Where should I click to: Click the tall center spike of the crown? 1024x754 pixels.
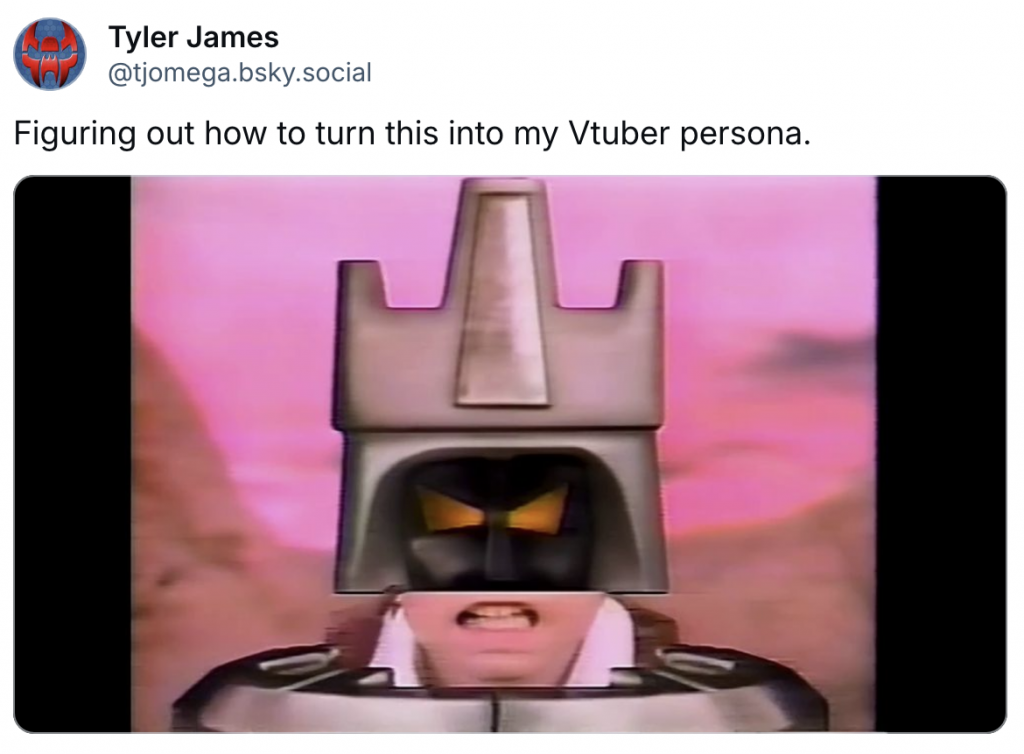pos(502,296)
